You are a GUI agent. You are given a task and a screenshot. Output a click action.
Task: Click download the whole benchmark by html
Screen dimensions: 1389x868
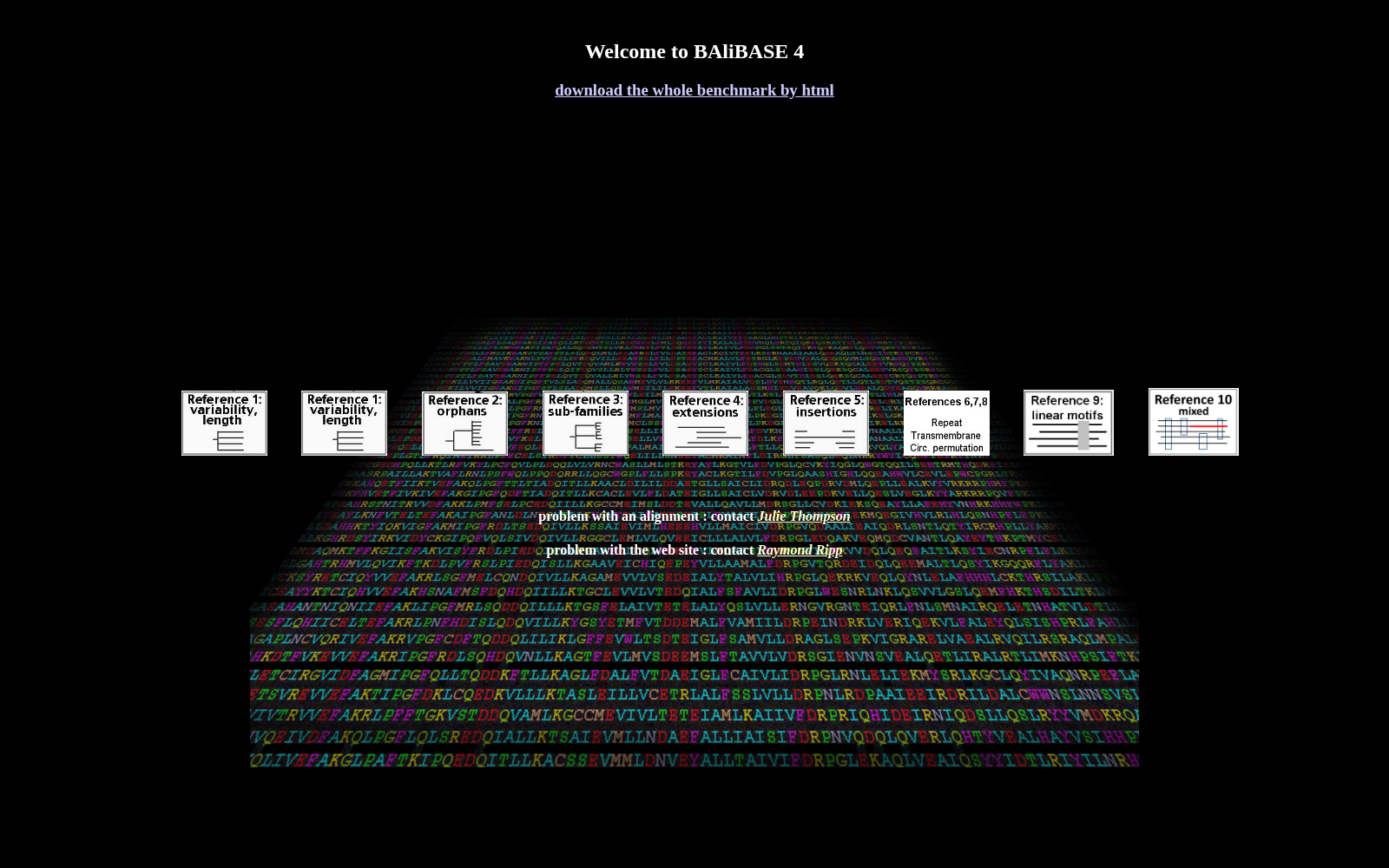(x=694, y=90)
